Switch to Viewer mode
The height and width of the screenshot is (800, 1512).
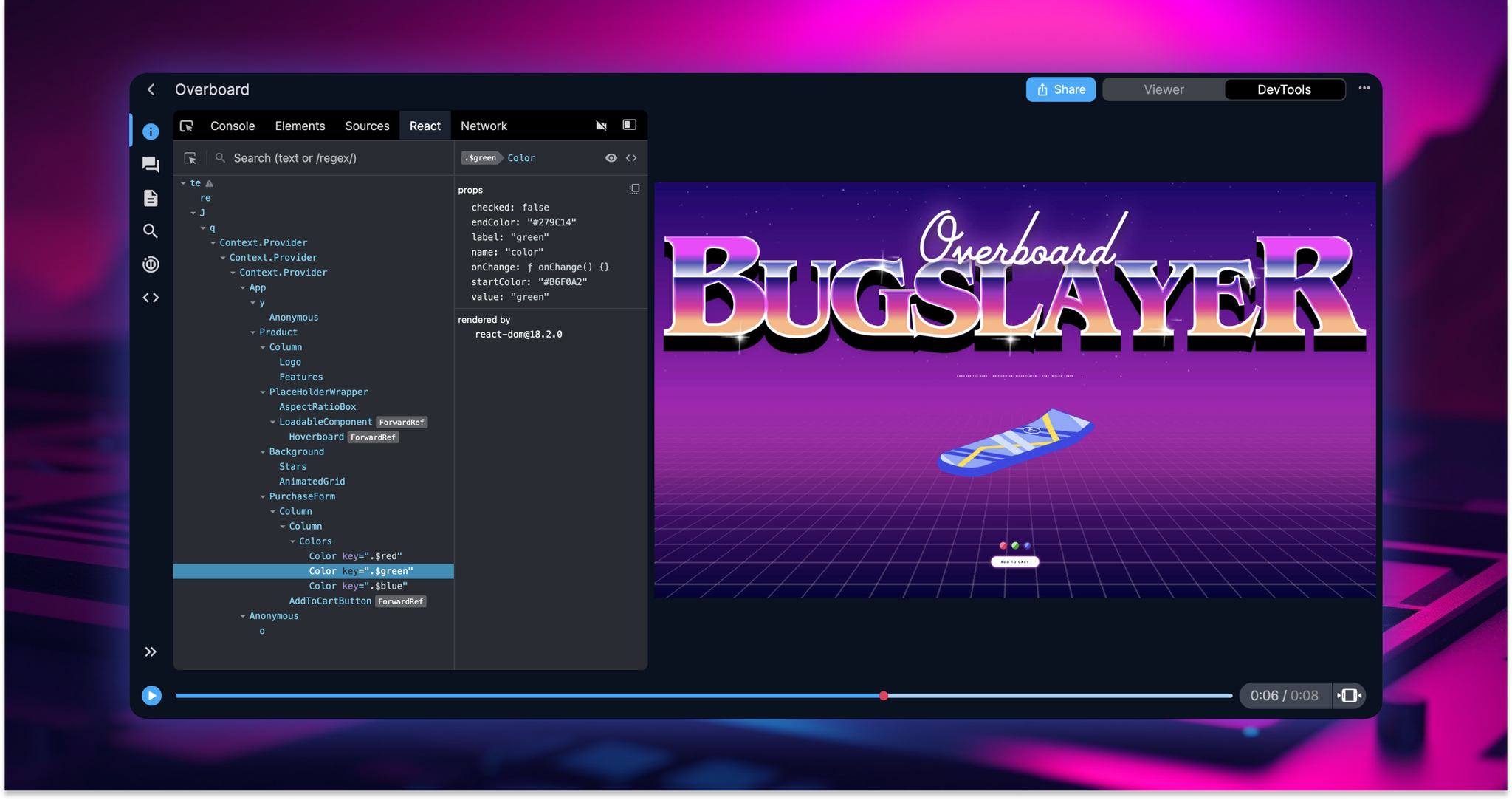tap(1164, 89)
